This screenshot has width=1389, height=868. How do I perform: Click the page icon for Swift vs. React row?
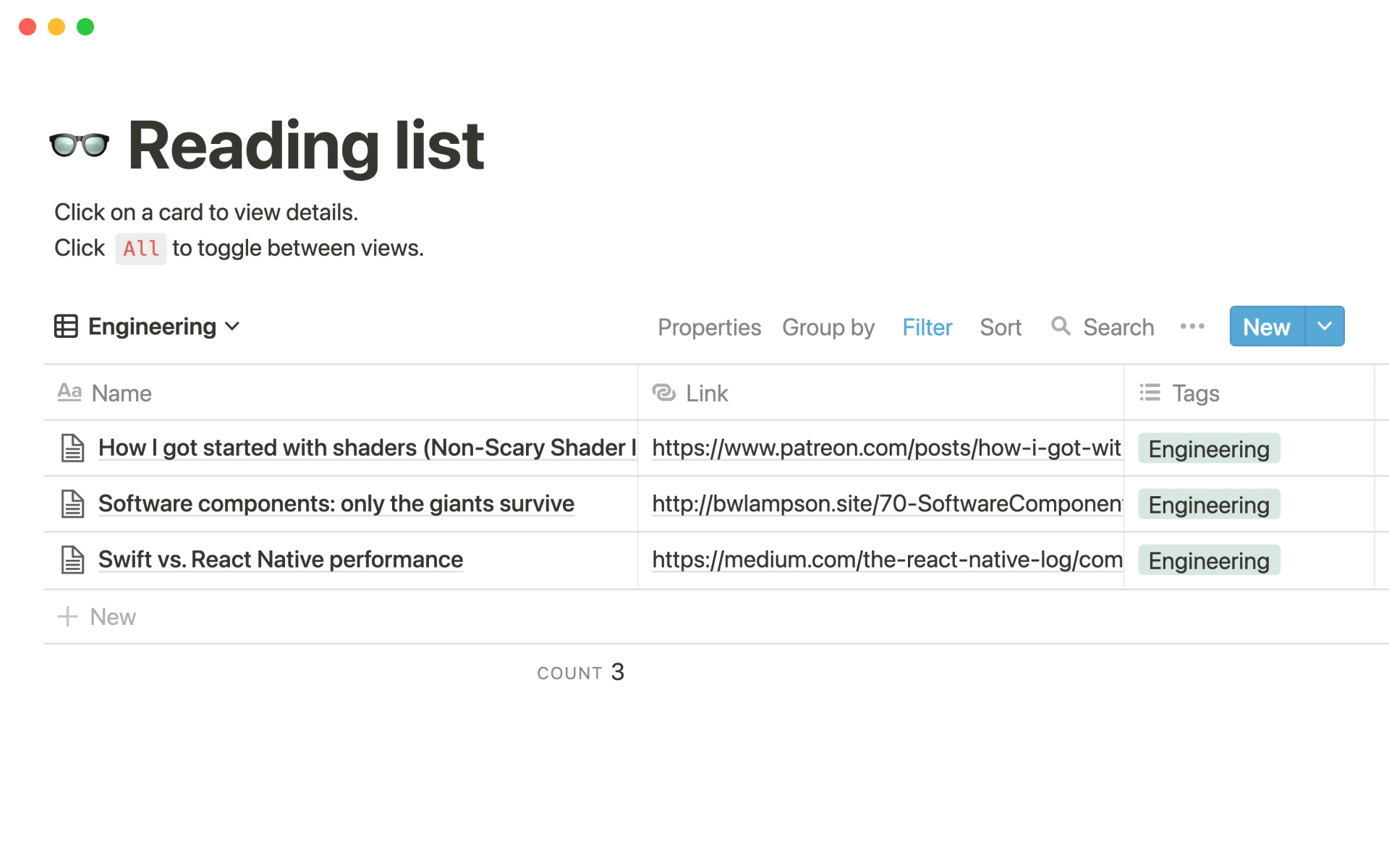tap(72, 559)
